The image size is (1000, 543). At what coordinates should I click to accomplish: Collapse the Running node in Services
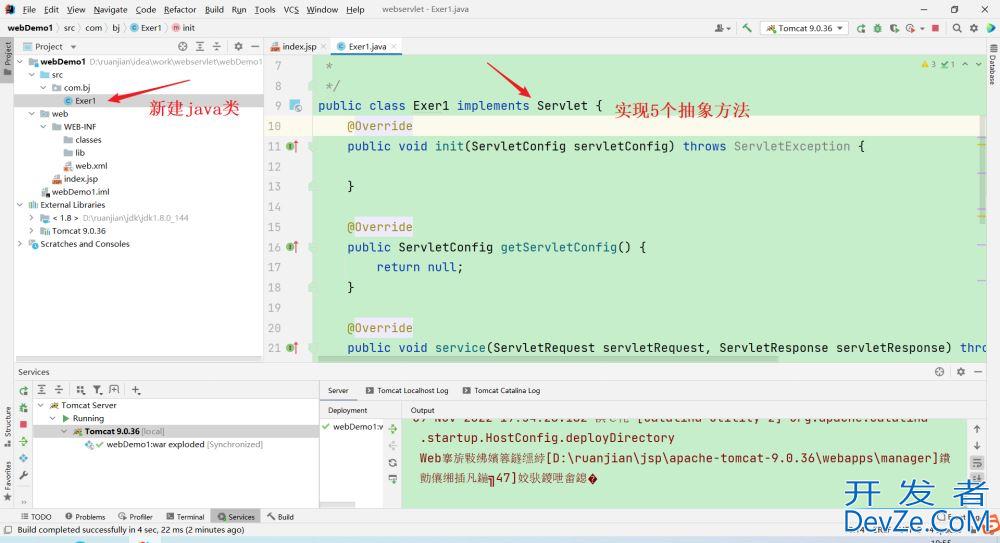click(52, 419)
